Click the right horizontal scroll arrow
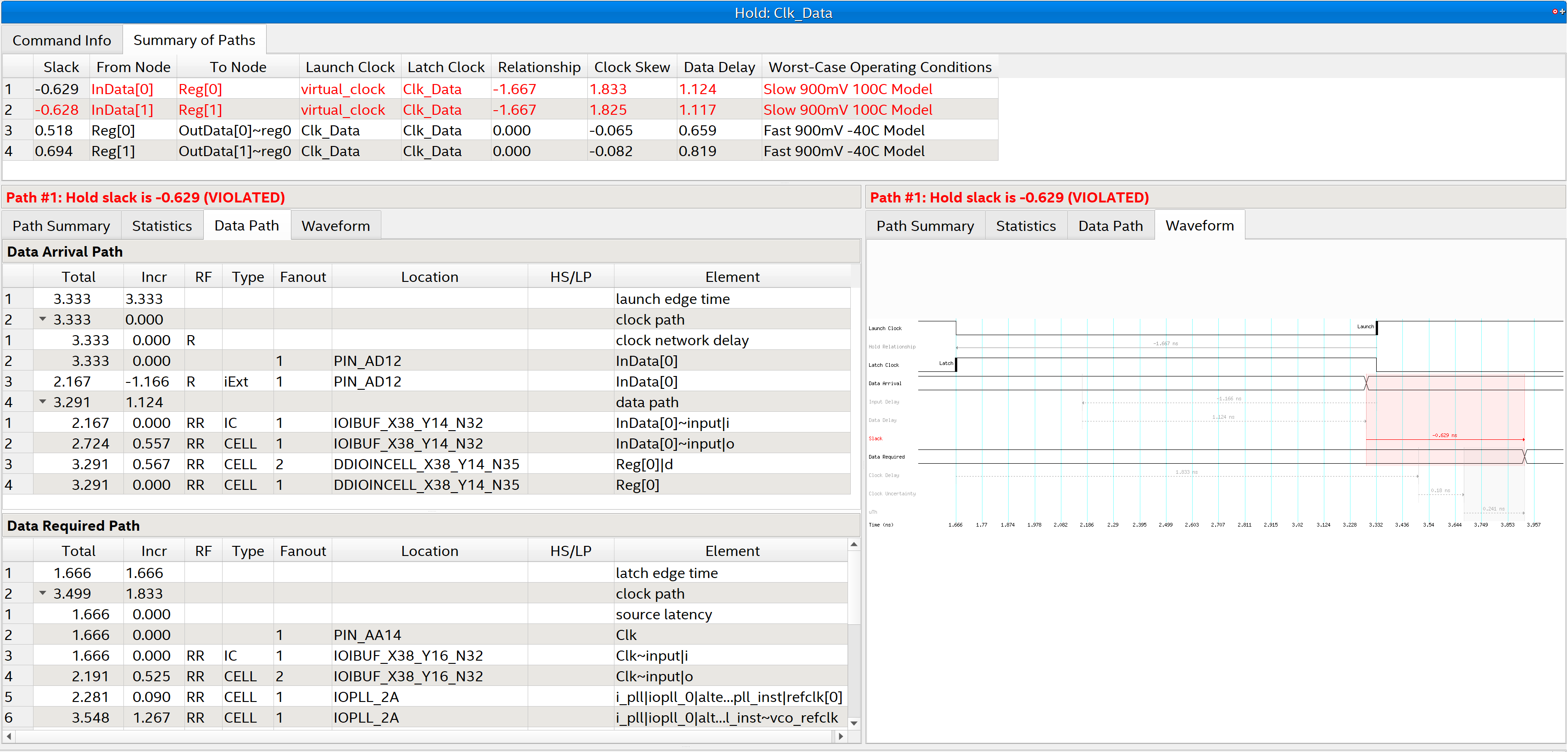This screenshot has width=1568, height=752. click(841, 736)
